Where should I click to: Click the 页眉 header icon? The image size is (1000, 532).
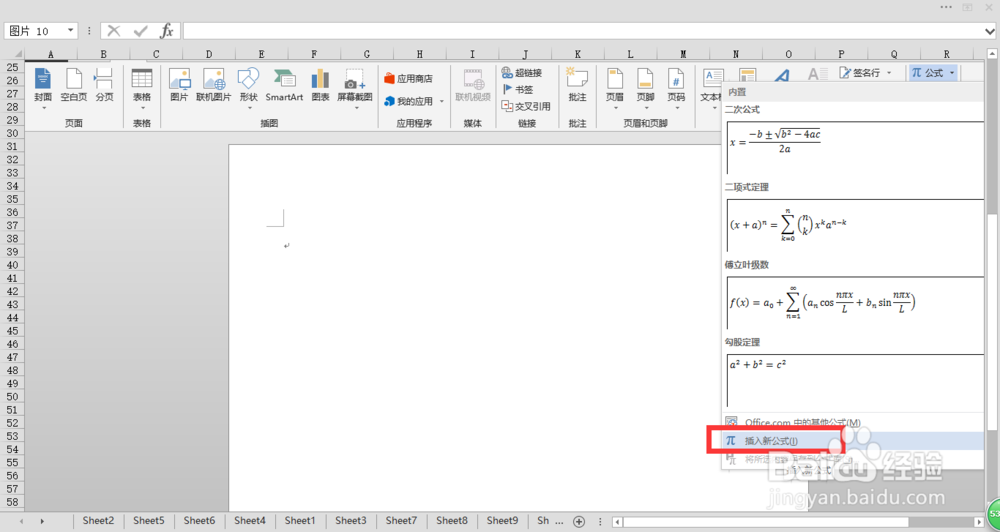(615, 78)
